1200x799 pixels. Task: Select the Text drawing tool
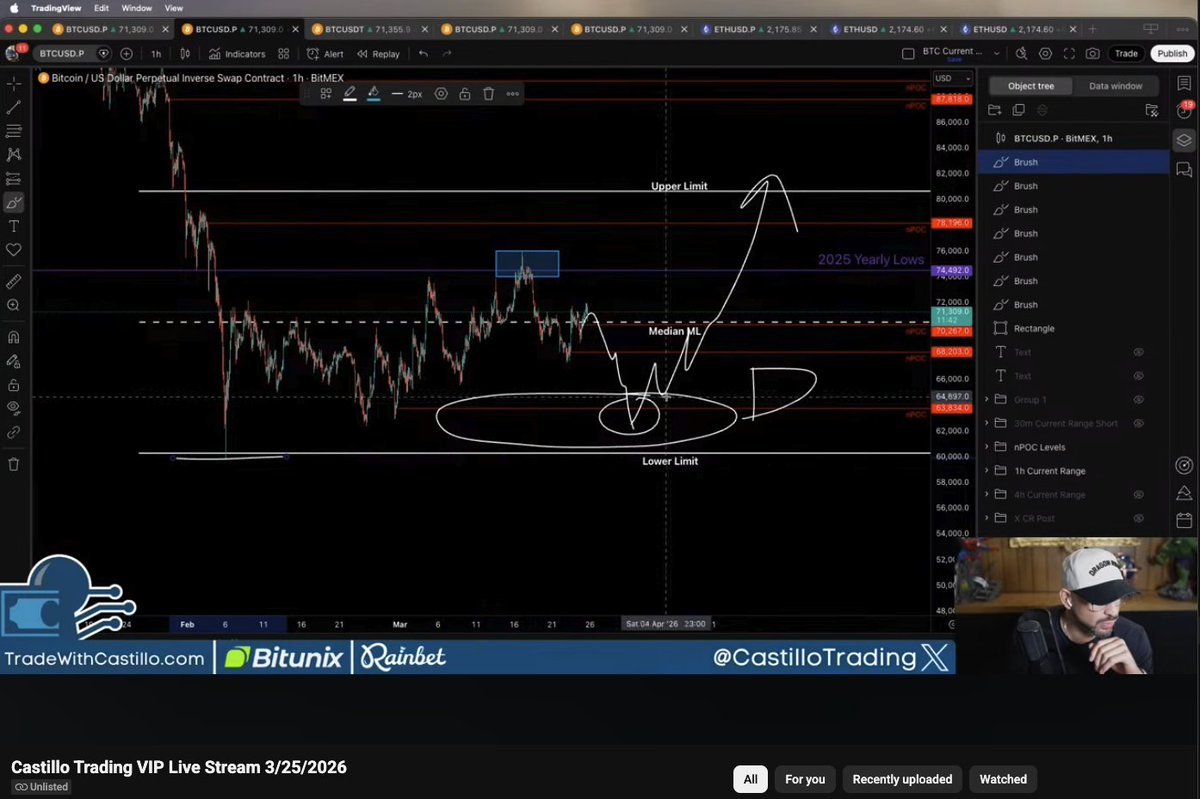(13, 226)
